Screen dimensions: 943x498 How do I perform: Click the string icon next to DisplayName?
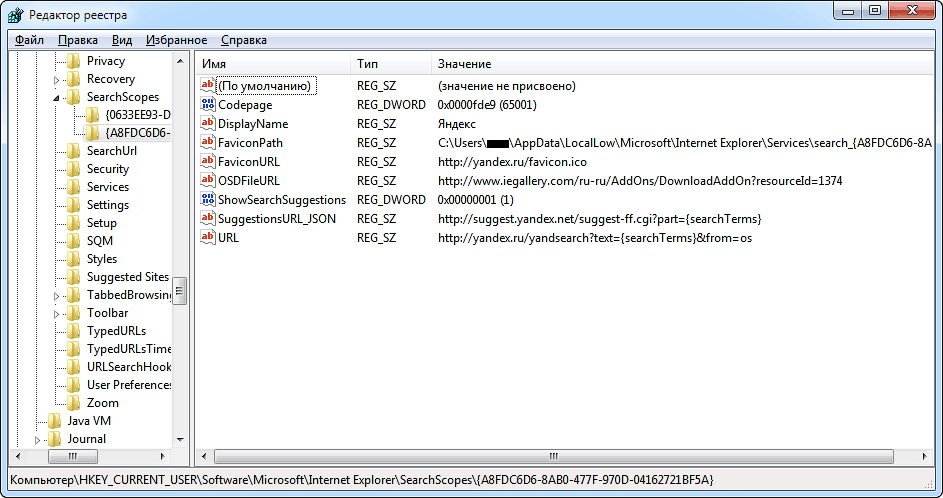click(207, 123)
